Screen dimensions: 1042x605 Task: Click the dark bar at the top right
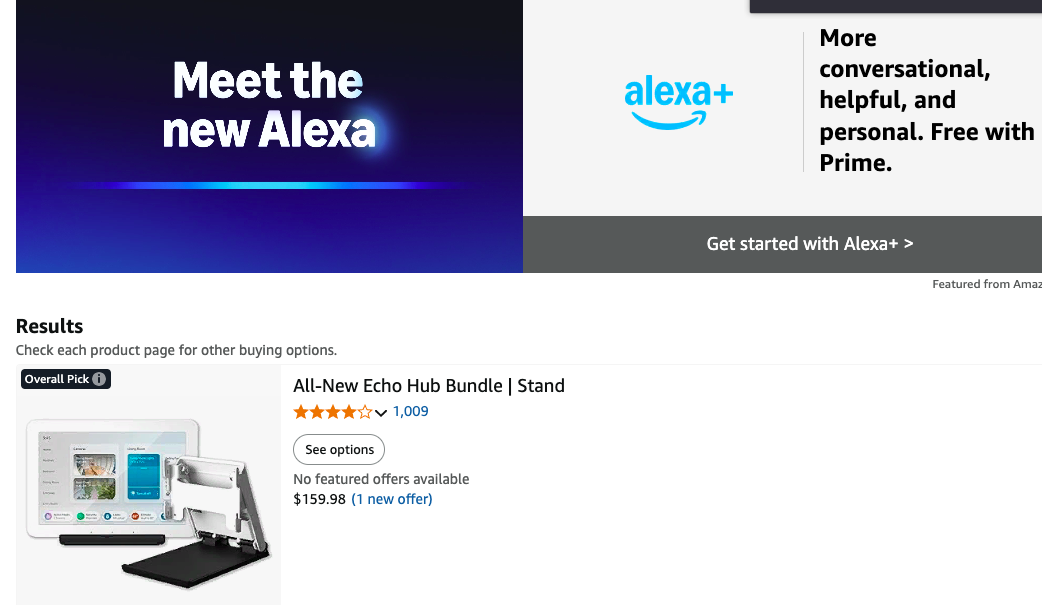click(x=895, y=6)
